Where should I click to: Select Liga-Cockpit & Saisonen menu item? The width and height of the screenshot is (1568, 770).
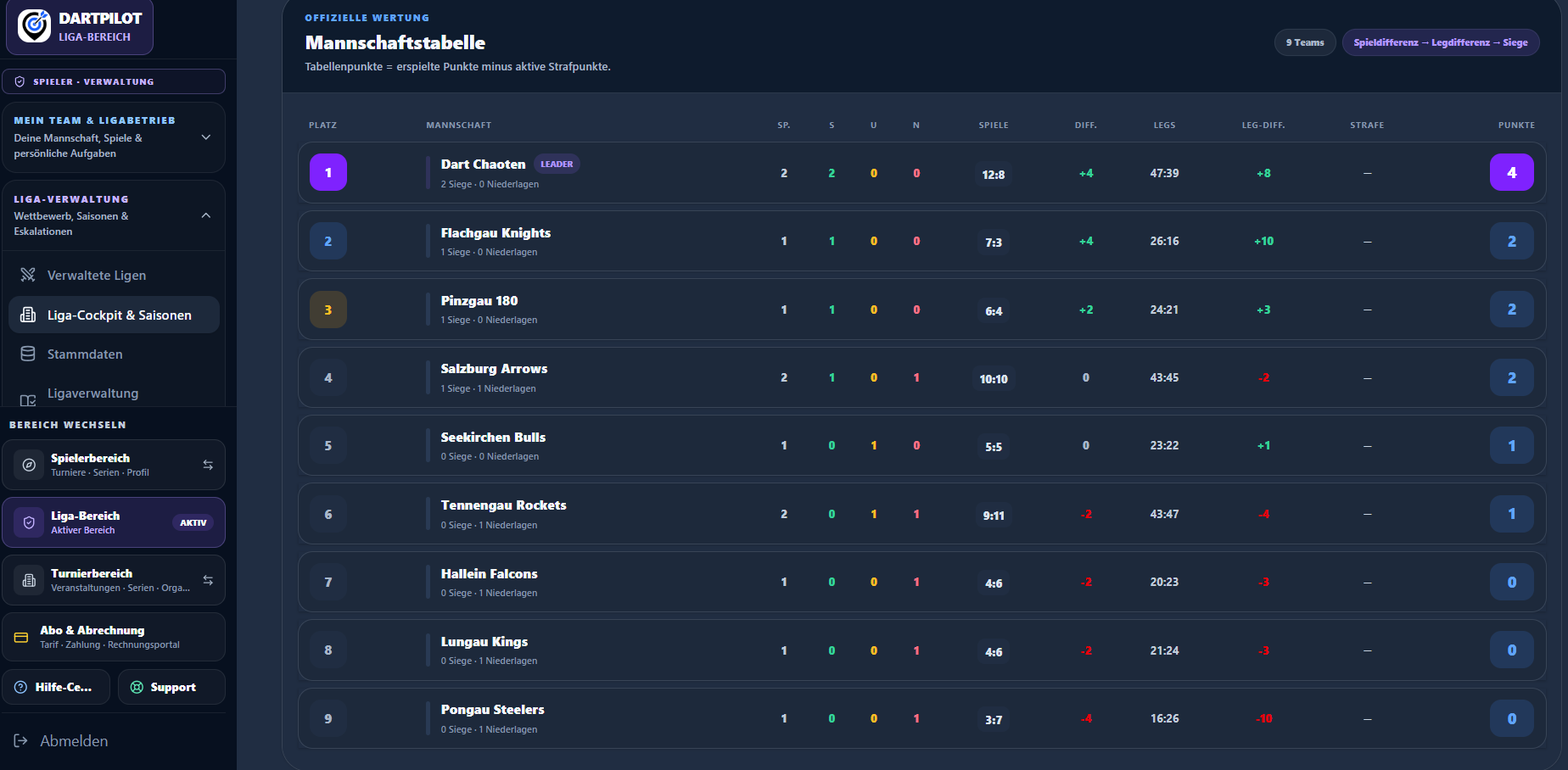point(114,315)
